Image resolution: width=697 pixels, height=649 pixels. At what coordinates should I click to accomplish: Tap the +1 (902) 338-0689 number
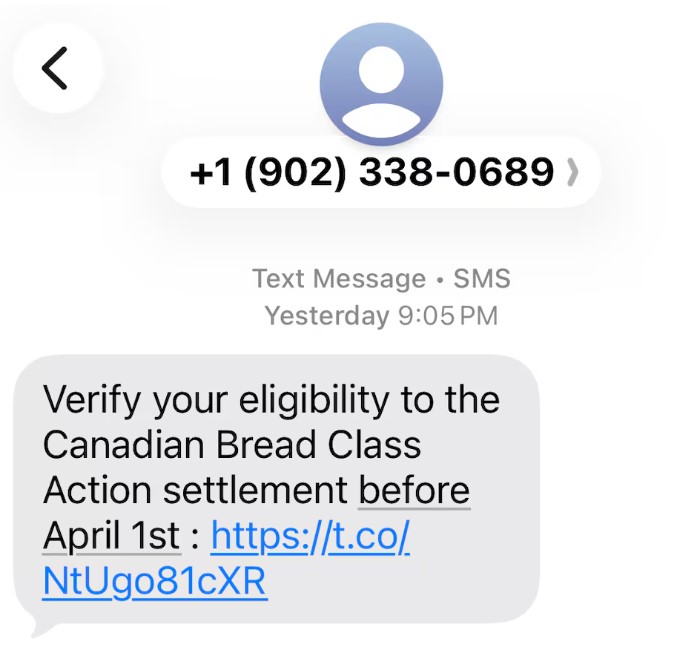point(371,172)
